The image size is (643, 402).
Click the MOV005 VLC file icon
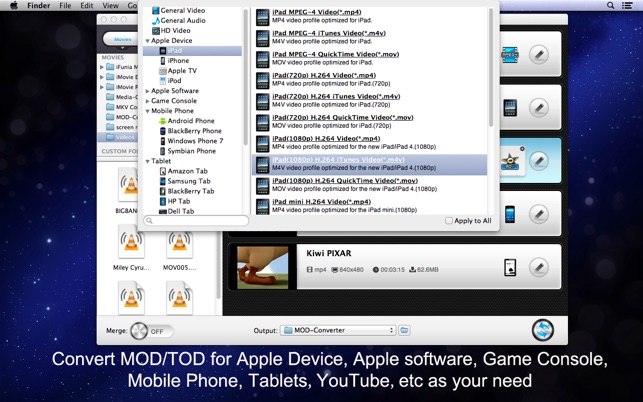[x=180, y=242]
